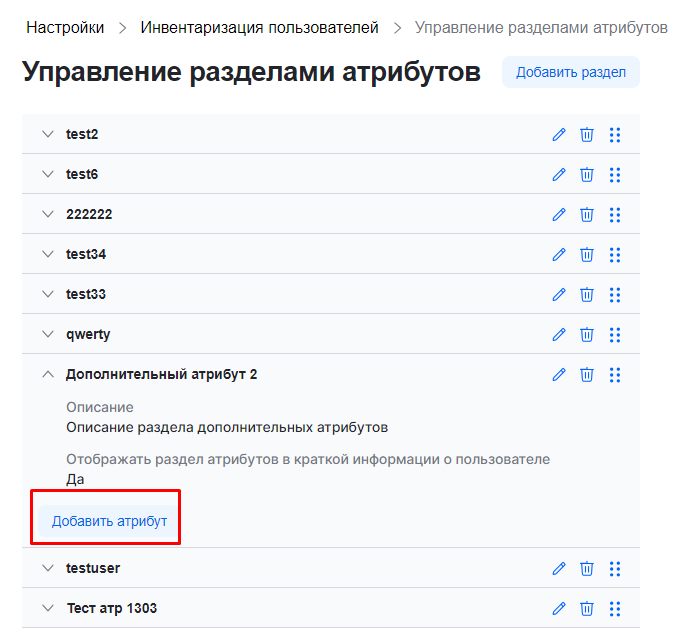
Task: Click the Добавить атрибут button
Action: point(109,521)
